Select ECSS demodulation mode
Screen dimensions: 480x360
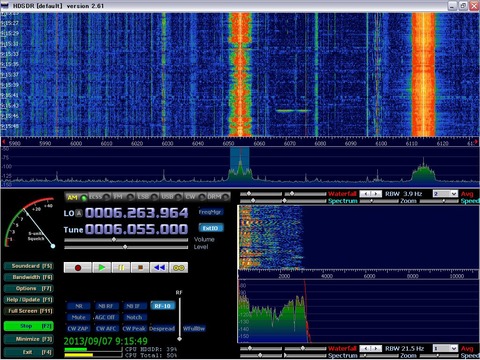coord(99,197)
